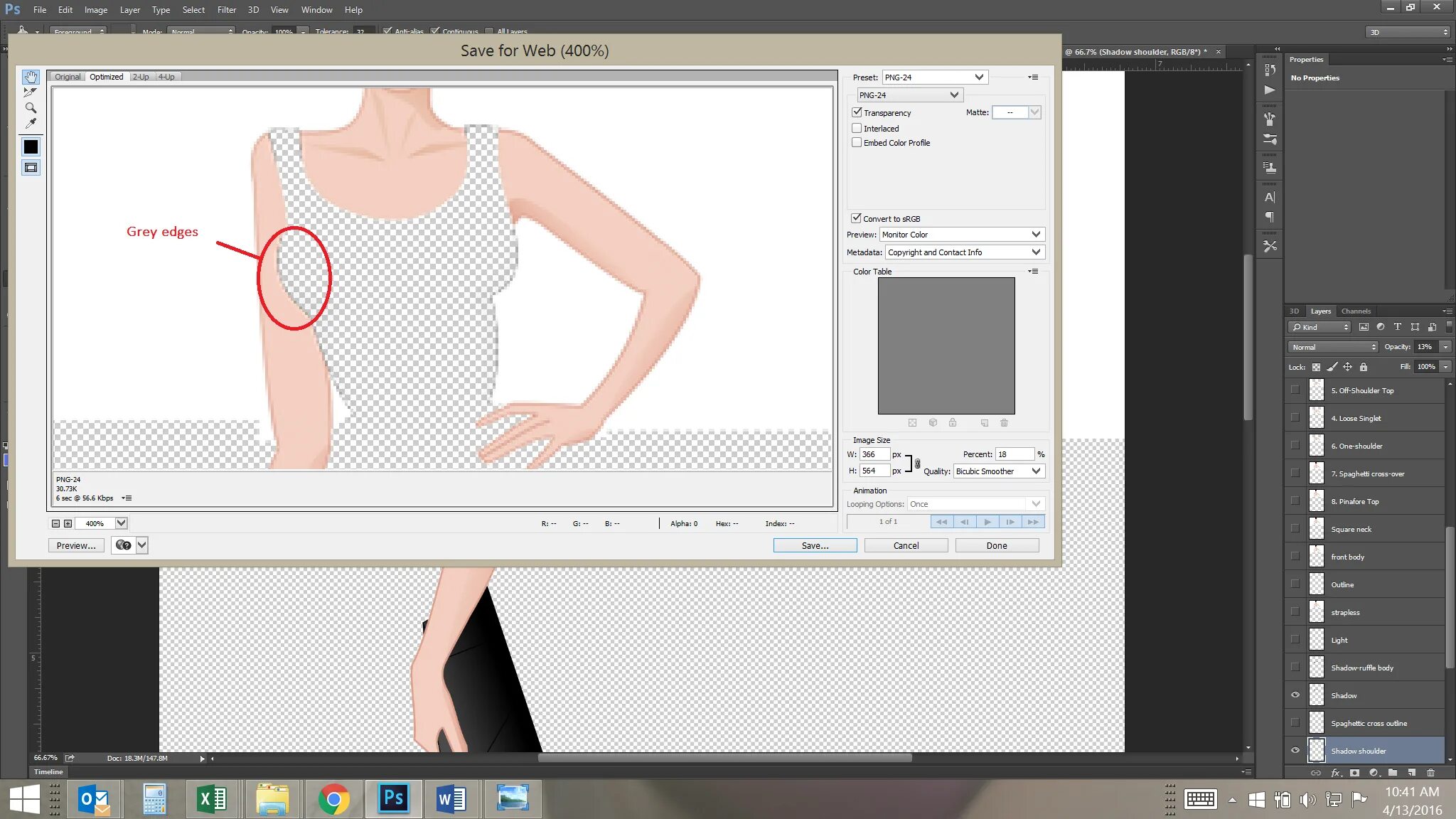The width and height of the screenshot is (1456, 819).
Task: Filter layers by adjustment layer type
Action: (x=1381, y=327)
